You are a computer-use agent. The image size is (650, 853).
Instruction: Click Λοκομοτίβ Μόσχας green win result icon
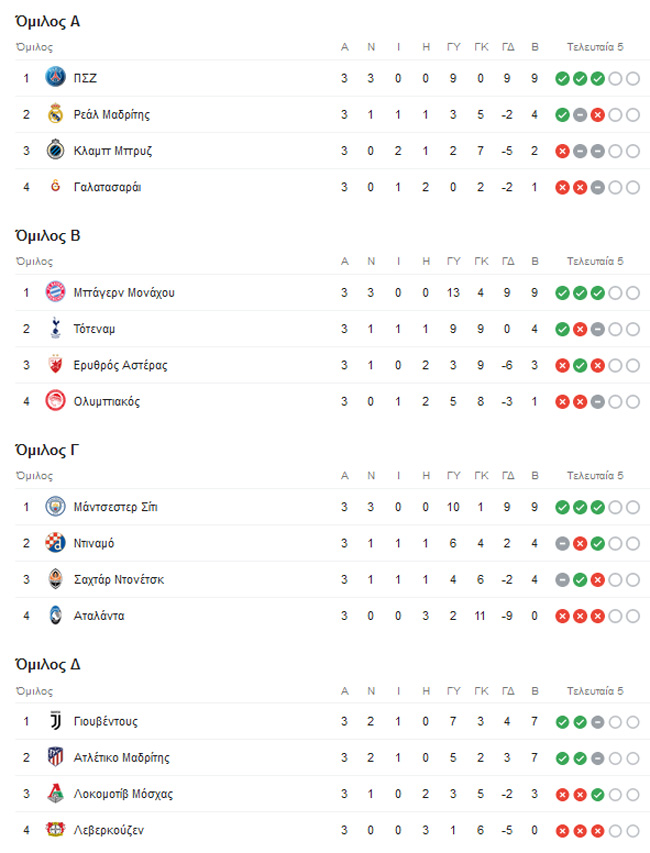(x=597, y=794)
